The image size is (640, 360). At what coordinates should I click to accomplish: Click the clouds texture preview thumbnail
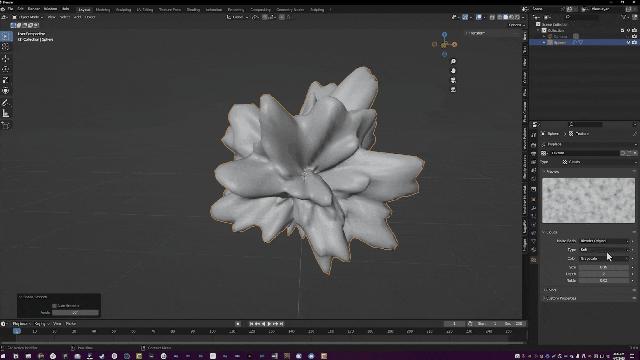click(589, 200)
